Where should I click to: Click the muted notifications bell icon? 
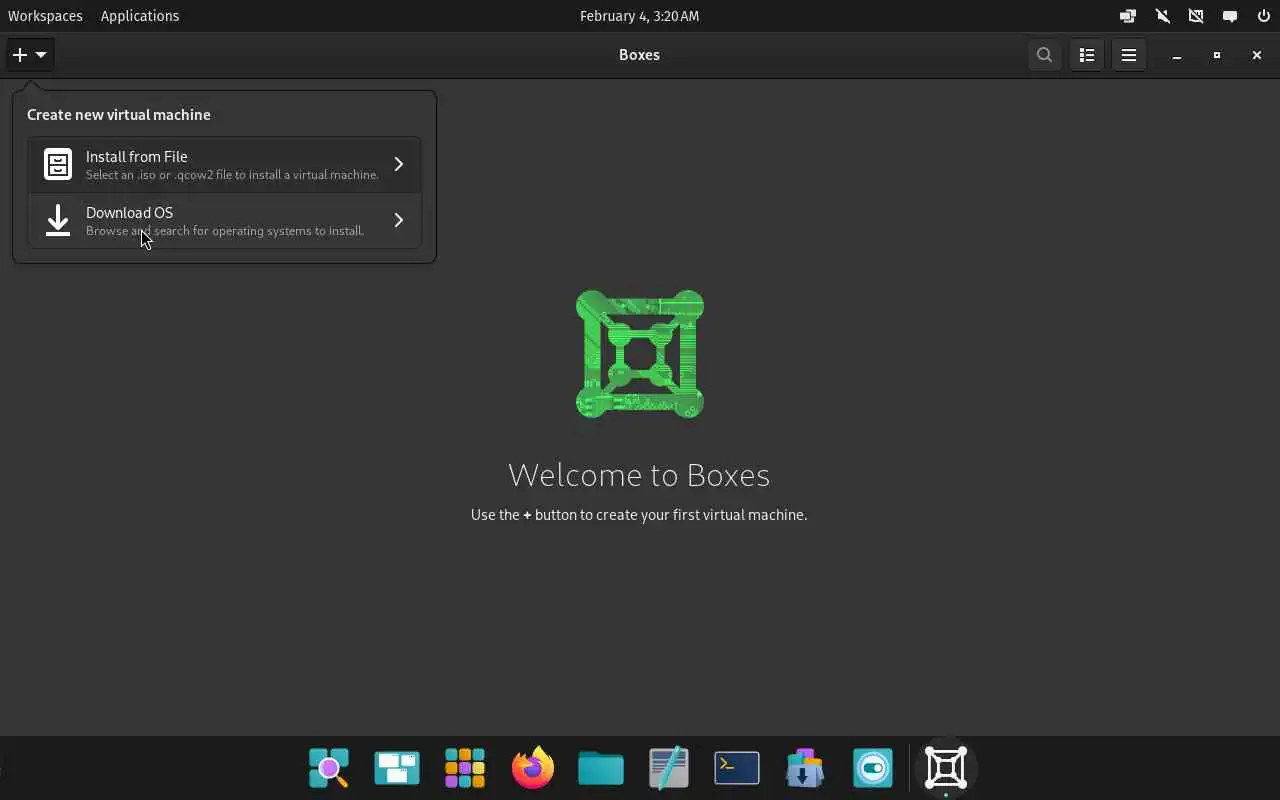[x=1162, y=16]
